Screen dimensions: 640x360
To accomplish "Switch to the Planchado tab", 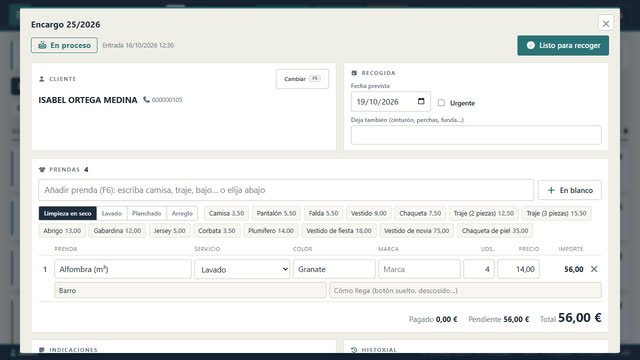I will tap(147, 213).
